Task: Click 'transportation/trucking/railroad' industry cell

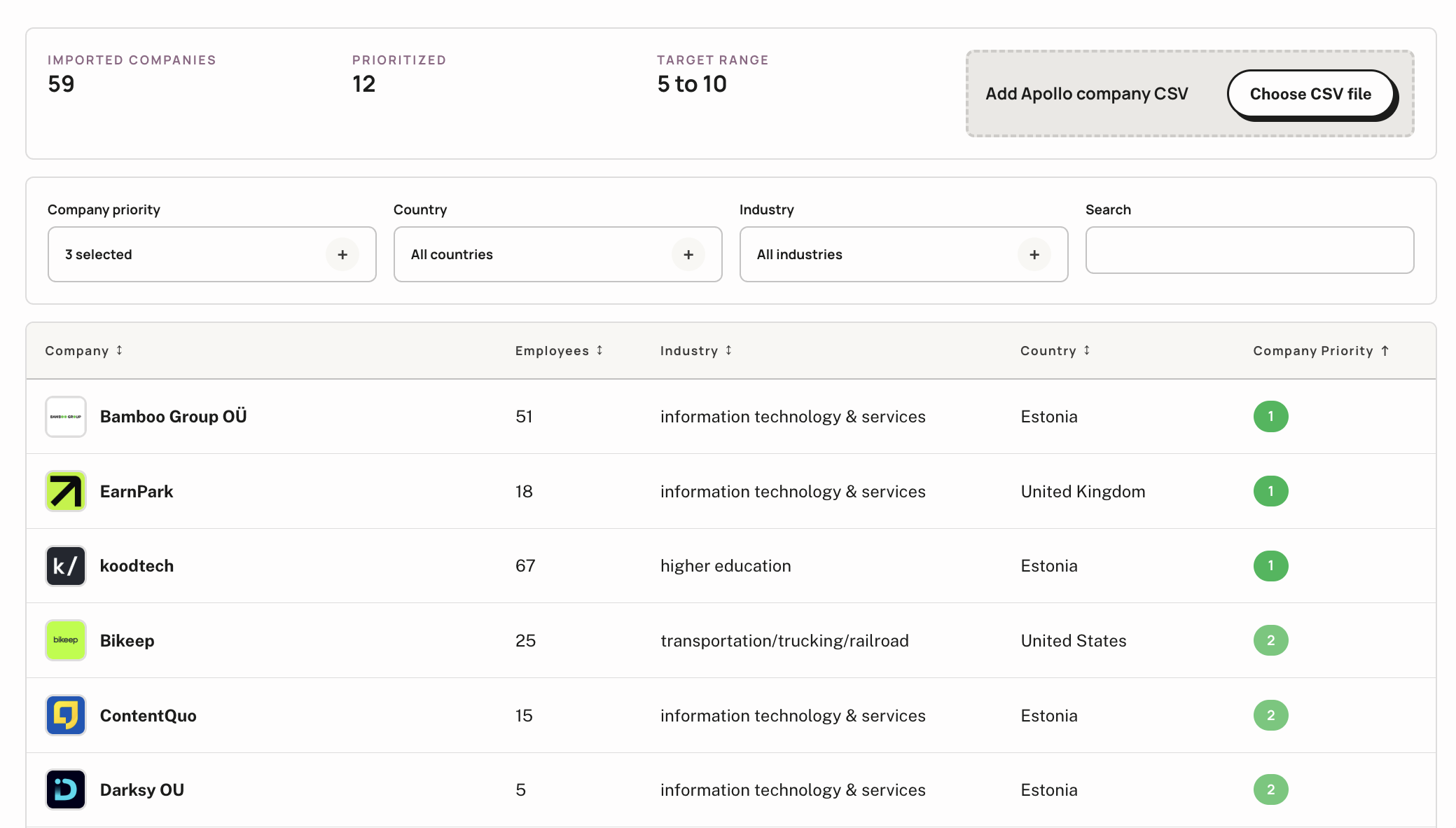Action: coord(784,640)
